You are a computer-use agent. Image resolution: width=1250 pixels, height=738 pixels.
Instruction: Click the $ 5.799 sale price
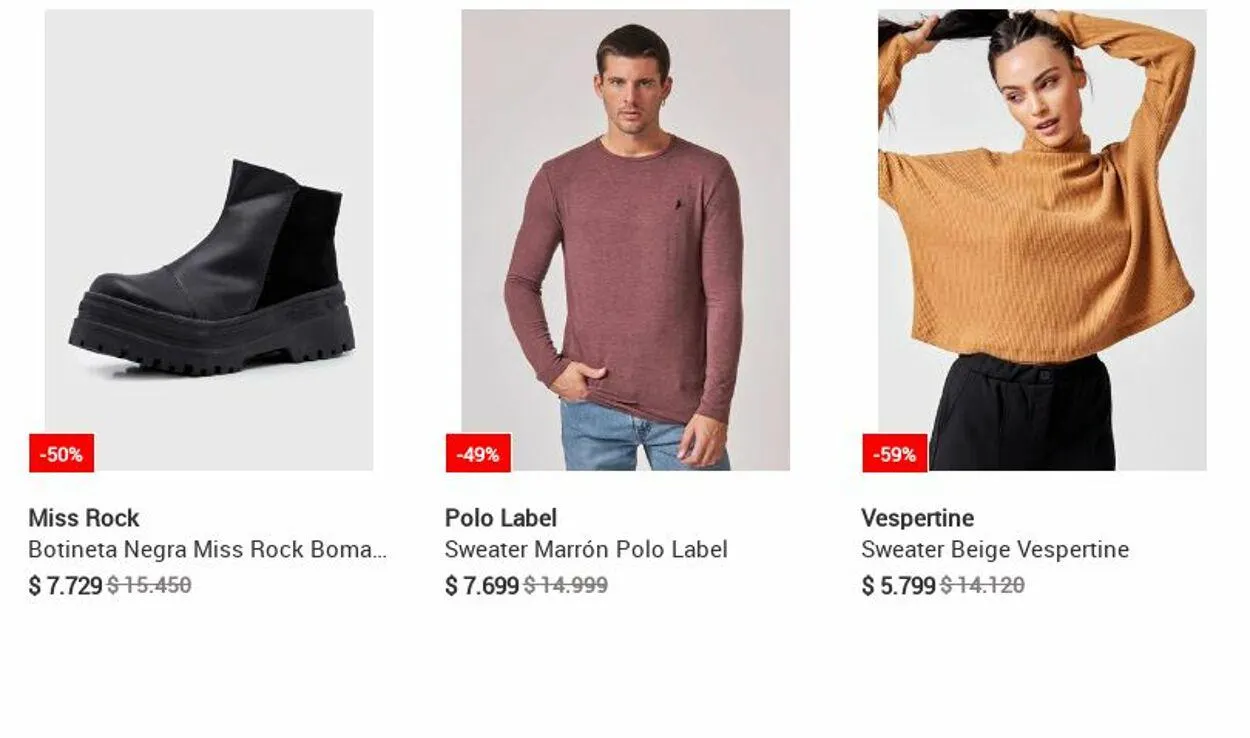pyautogui.click(x=899, y=586)
